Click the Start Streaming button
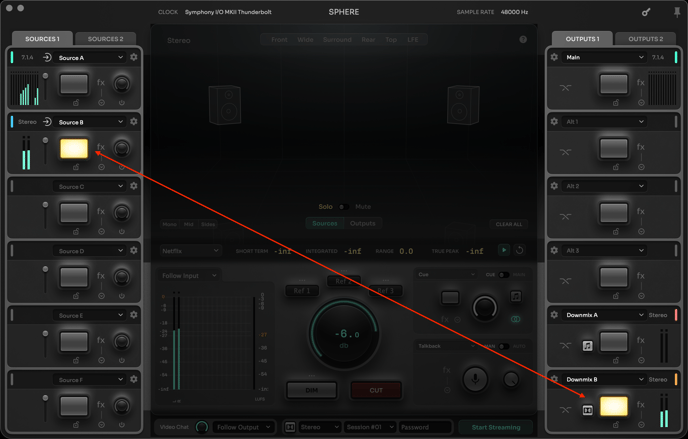The width and height of the screenshot is (688, 439). pyautogui.click(x=496, y=427)
